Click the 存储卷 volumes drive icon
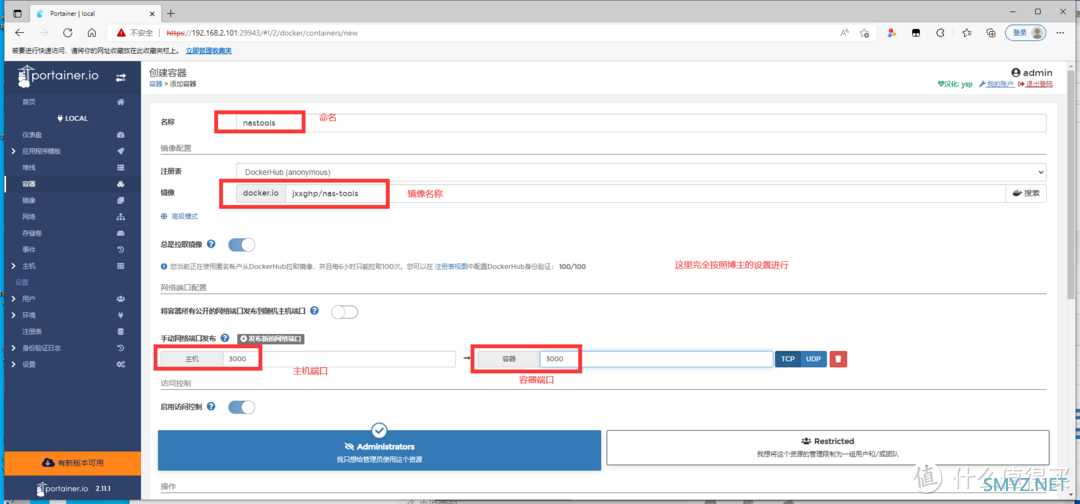 [x=121, y=233]
